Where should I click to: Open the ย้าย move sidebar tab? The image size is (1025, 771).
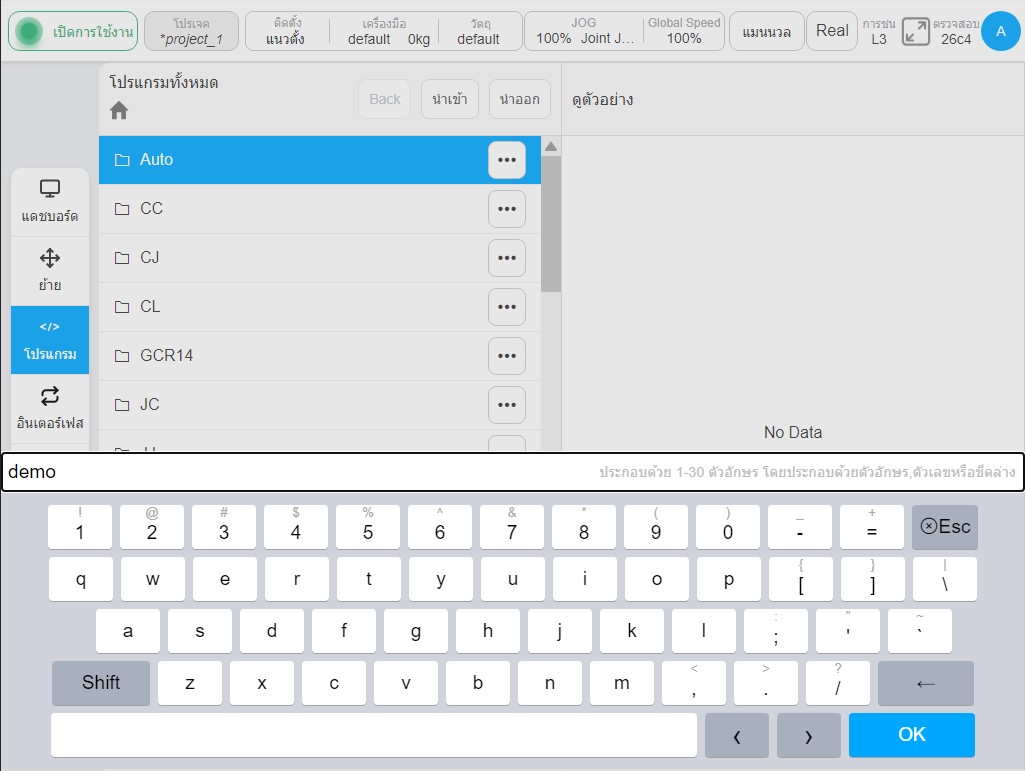(x=50, y=271)
